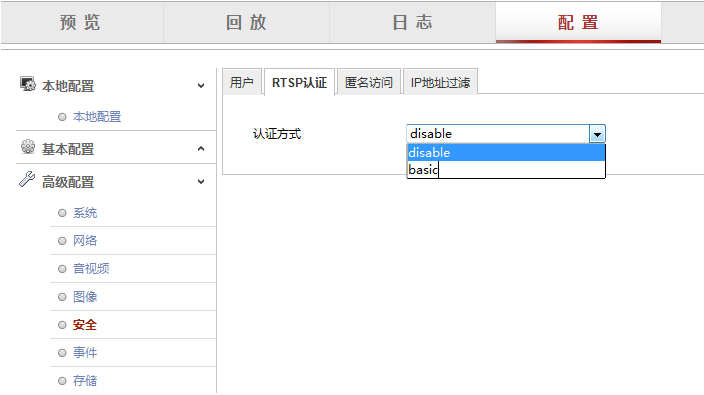Click the 本地配置 monitor icon
704x395 pixels.
pos(27,84)
